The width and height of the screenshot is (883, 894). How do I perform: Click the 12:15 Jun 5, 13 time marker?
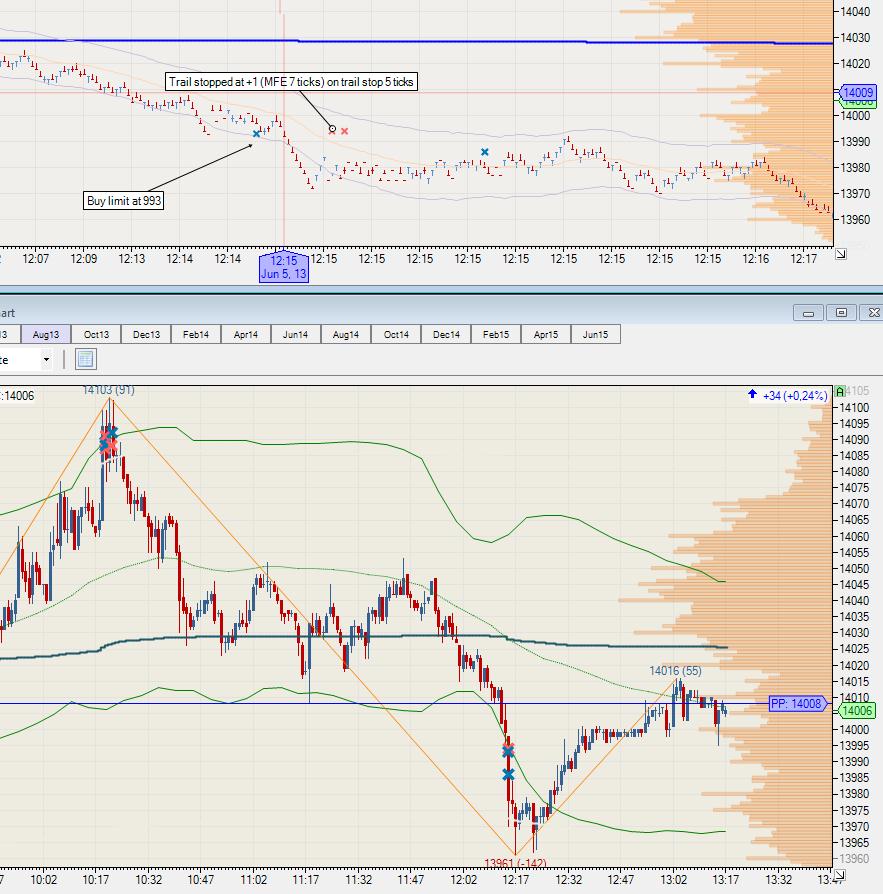284,267
